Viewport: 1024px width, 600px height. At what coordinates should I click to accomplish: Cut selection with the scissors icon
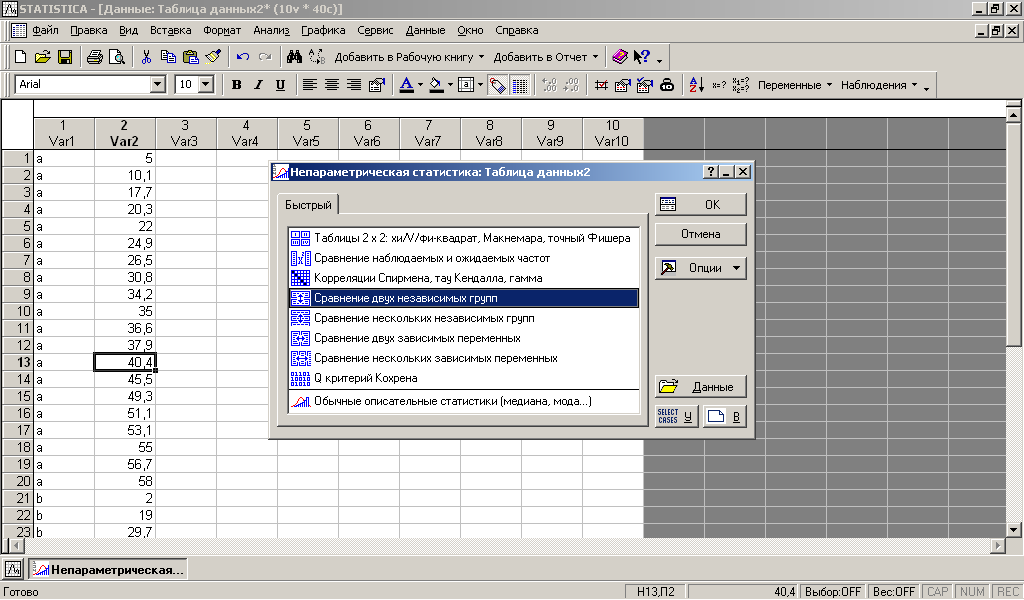(146, 57)
